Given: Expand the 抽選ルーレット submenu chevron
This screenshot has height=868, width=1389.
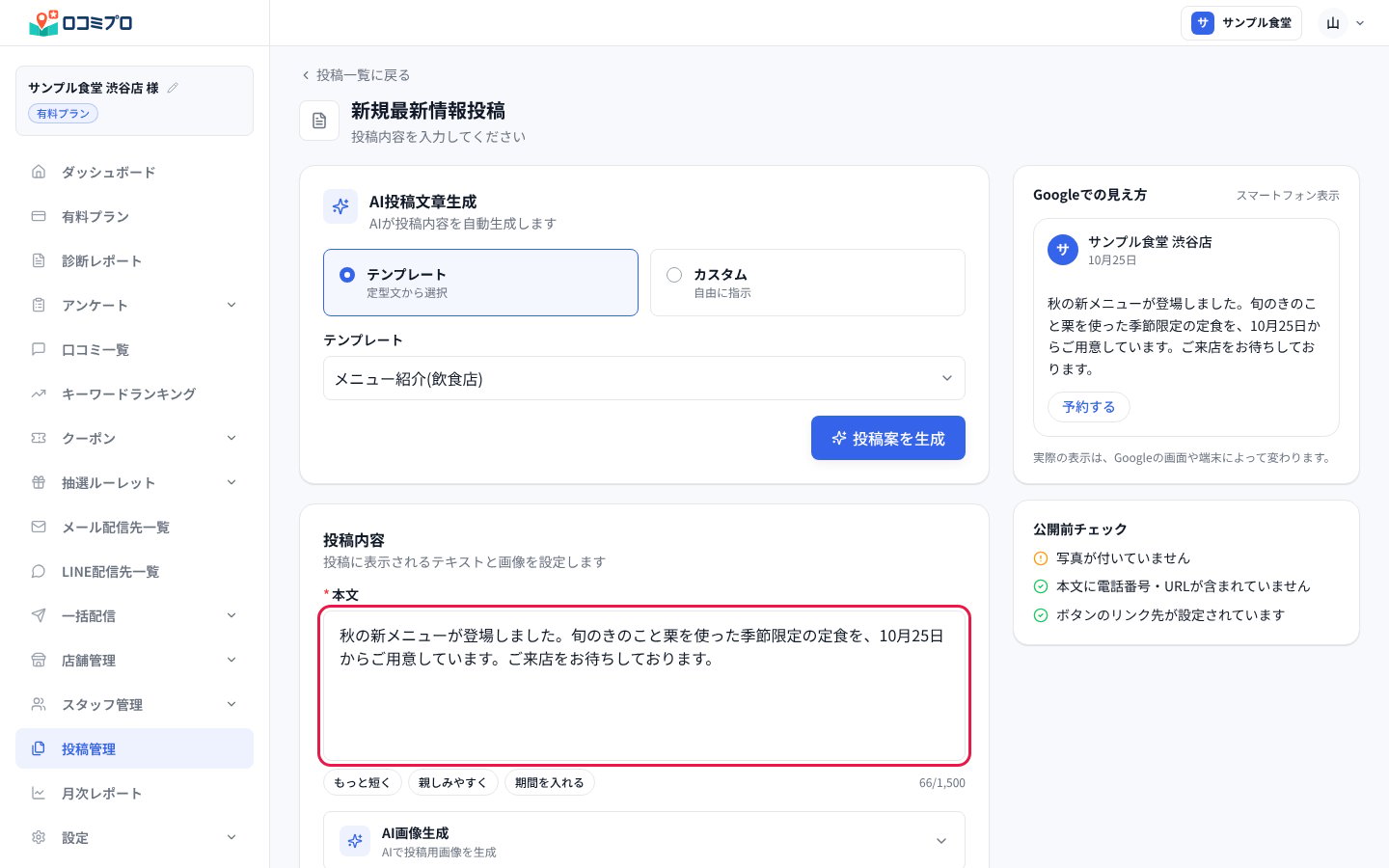Looking at the screenshot, I should [231, 482].
